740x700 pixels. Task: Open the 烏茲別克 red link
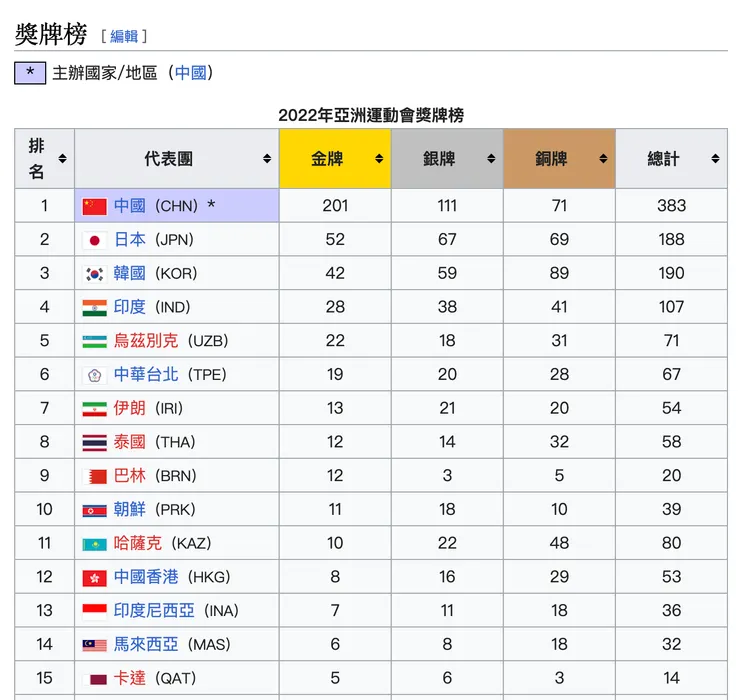coord(146,341)
